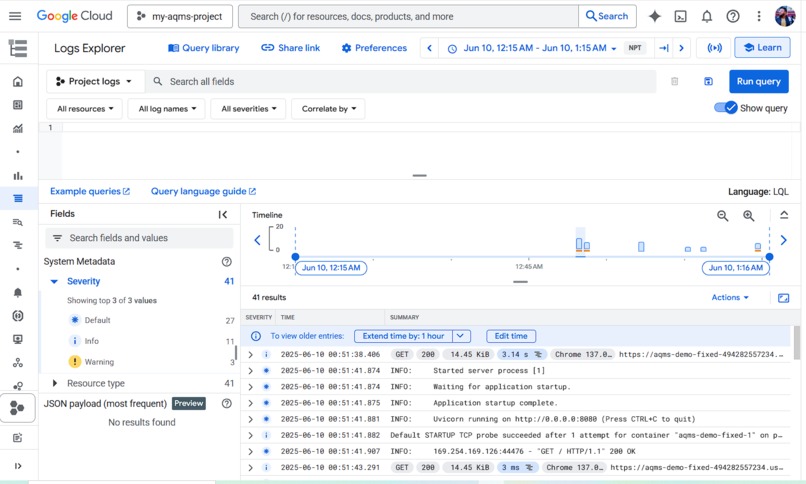Open notifications bell in top bar
Viewport: 806px width, 484px height.
pos(707,16)
